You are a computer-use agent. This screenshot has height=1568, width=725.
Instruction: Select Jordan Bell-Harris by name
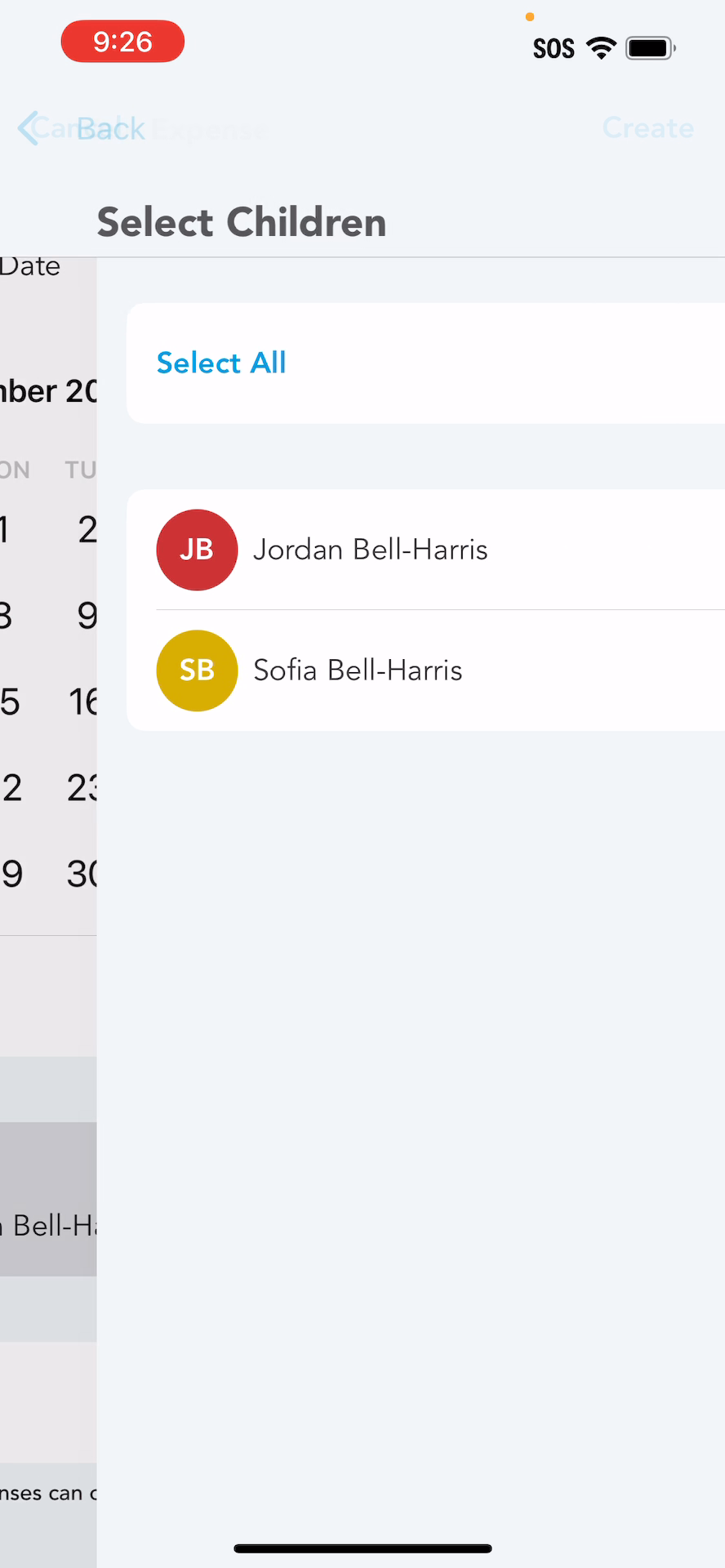(371, 550)
